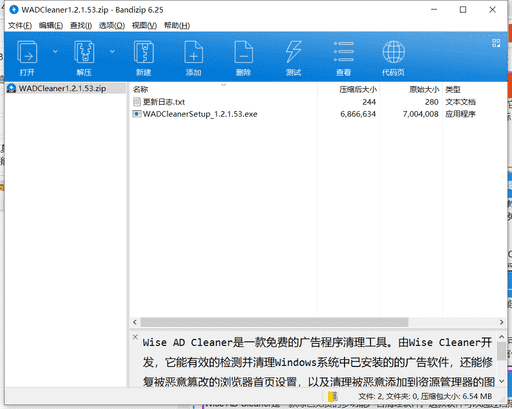
Task: Click the View (查看) list icon
Action: (x=344, y=52)
